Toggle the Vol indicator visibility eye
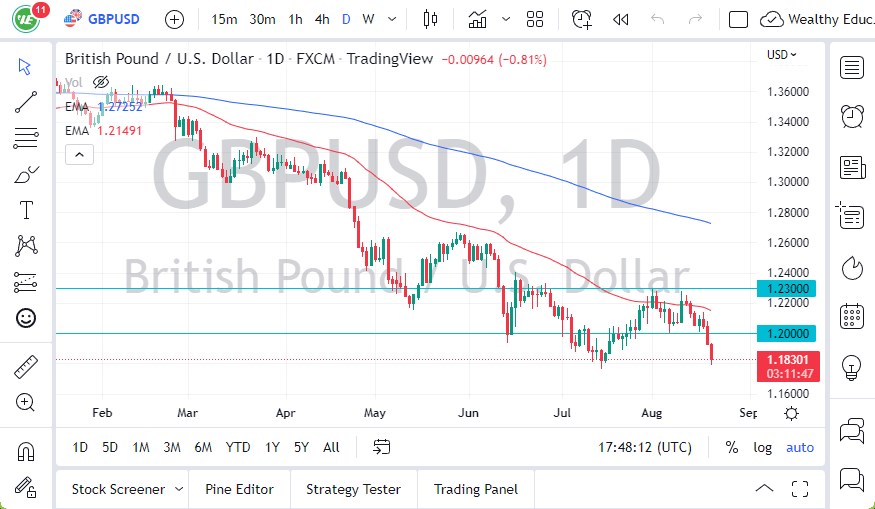Screen dimensions: 875x509 pyautogui.click(x=100, y=82)
